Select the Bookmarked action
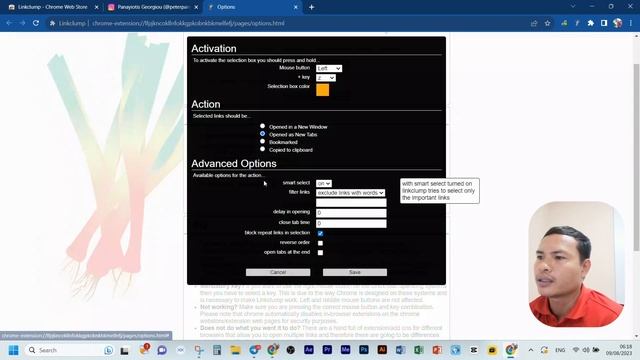This screenshot has height=360, width=640. tap(262, 141)
